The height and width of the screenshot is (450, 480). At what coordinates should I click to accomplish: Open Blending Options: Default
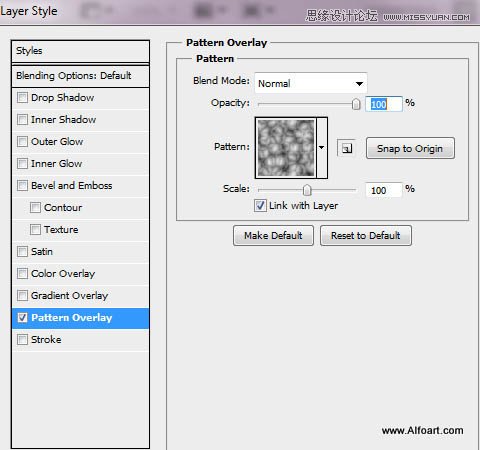[80, 76]
